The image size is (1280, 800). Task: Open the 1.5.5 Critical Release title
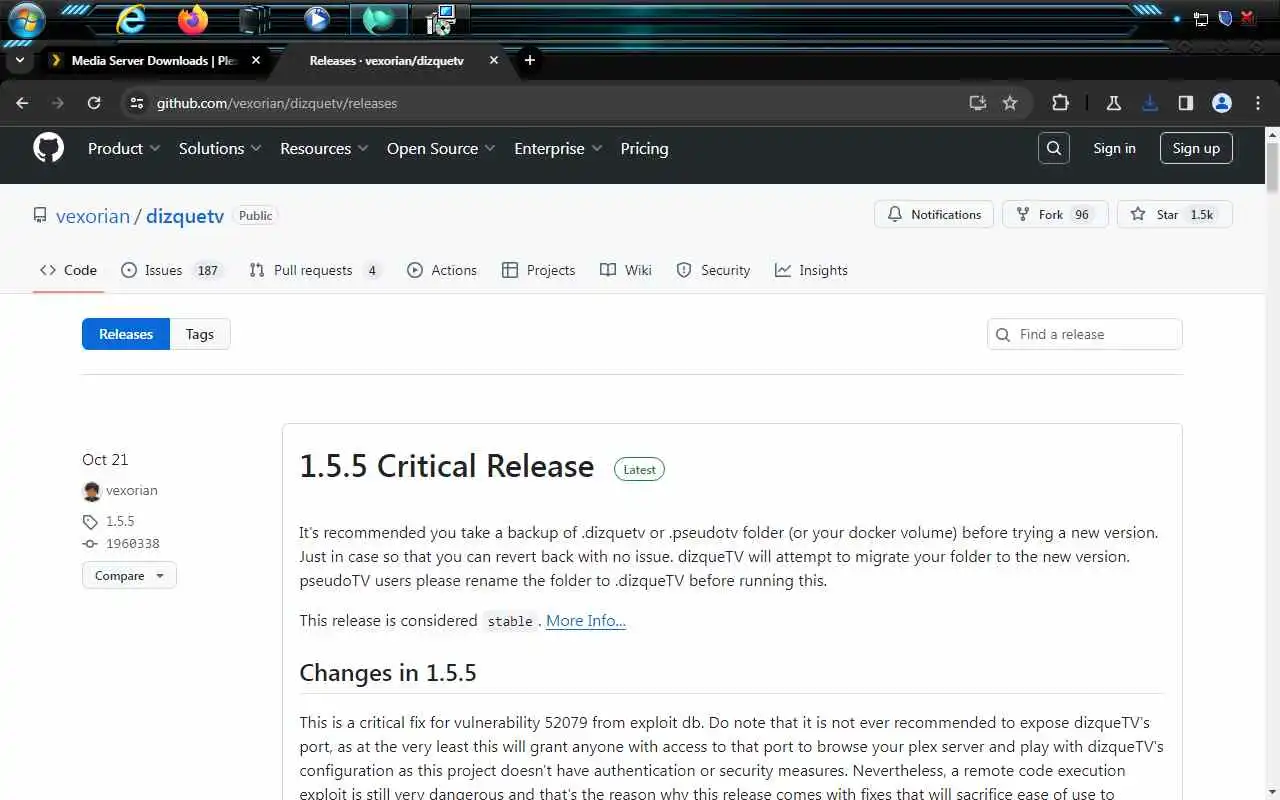(447, 466)
